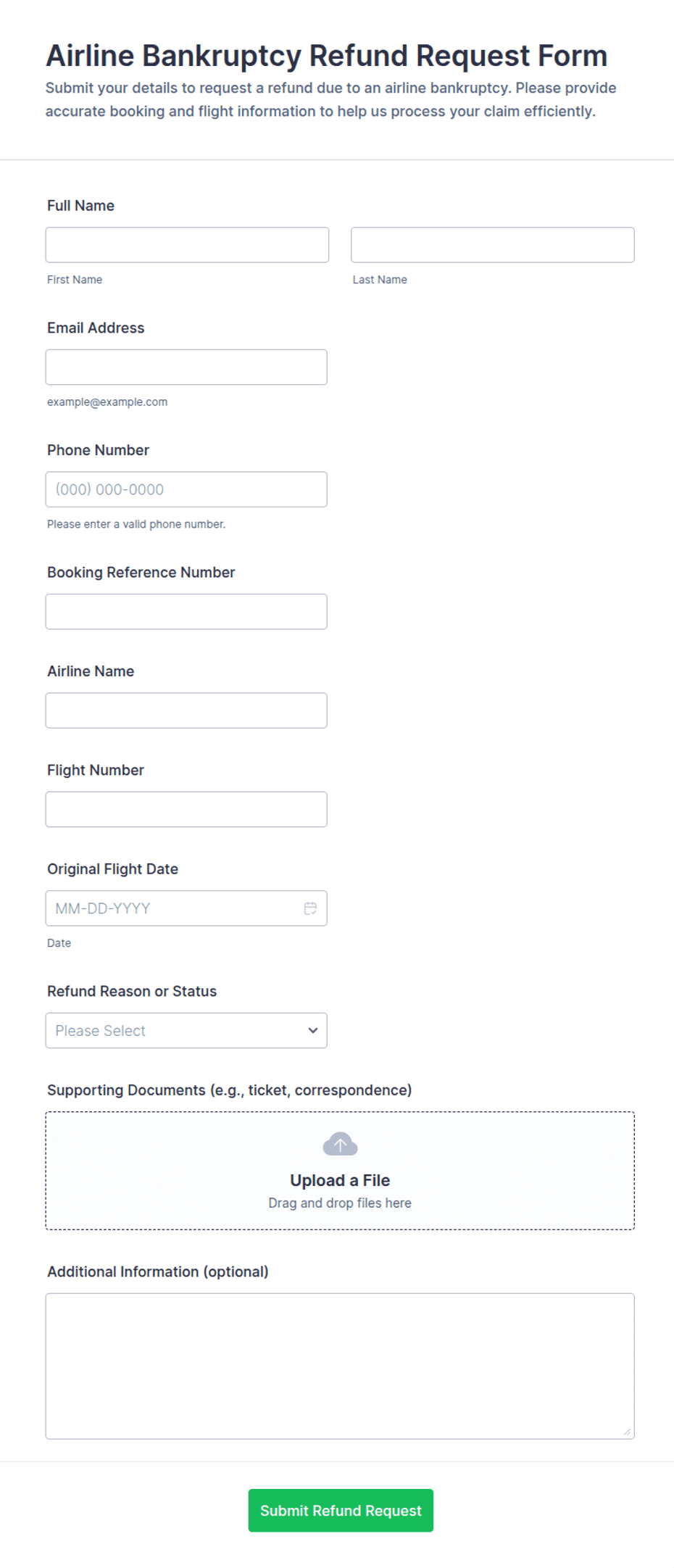Select the Email Address field

point(186,367)
